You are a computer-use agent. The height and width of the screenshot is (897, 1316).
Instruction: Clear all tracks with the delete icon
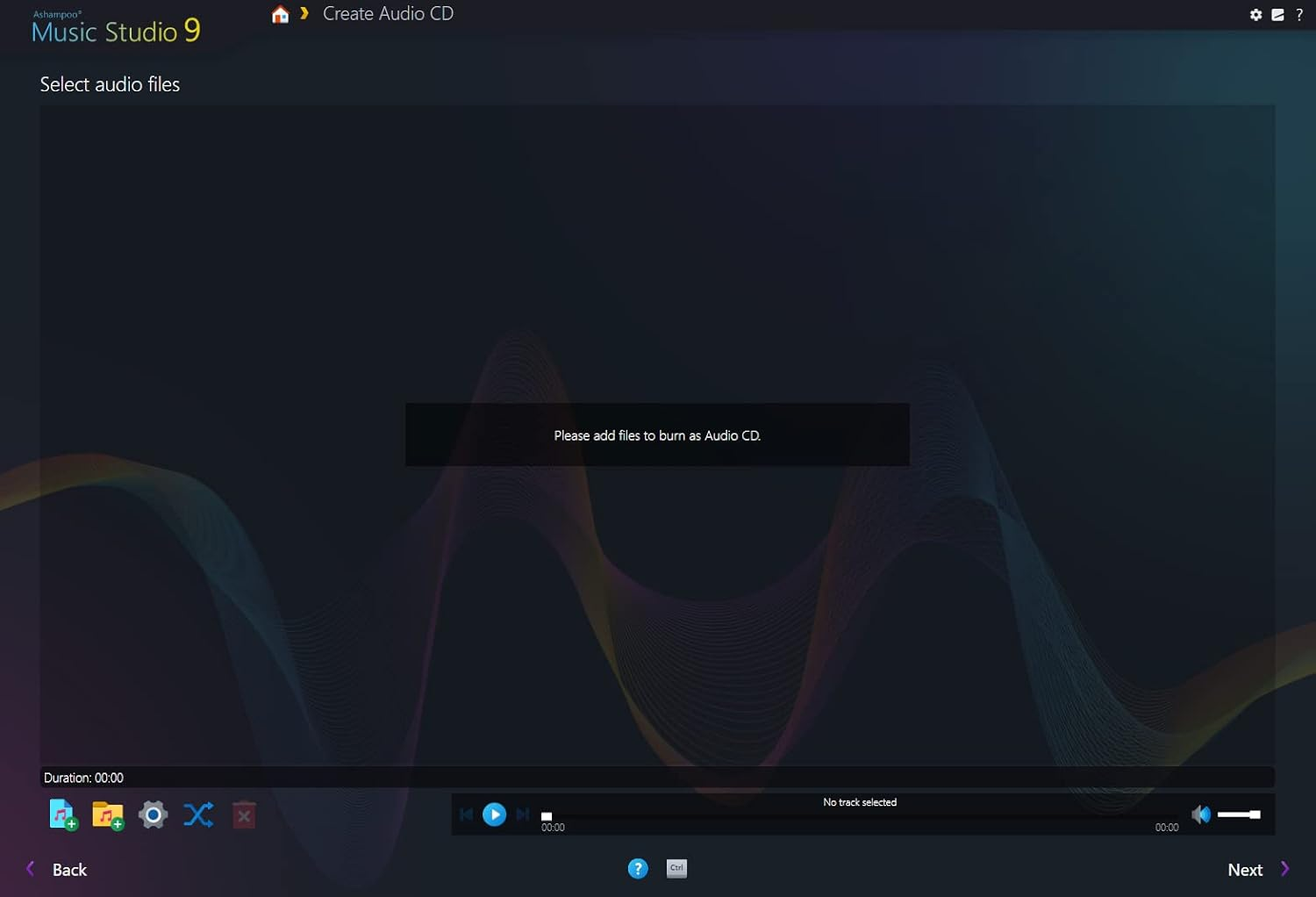(243, 814)
